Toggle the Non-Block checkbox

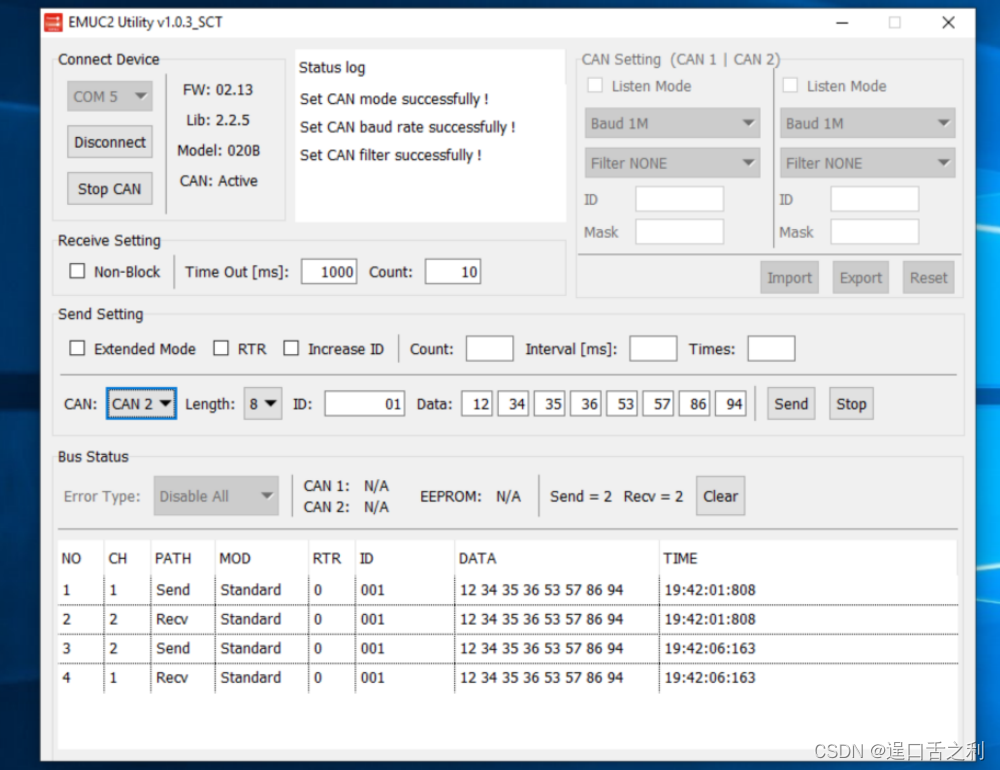[77, 271]
